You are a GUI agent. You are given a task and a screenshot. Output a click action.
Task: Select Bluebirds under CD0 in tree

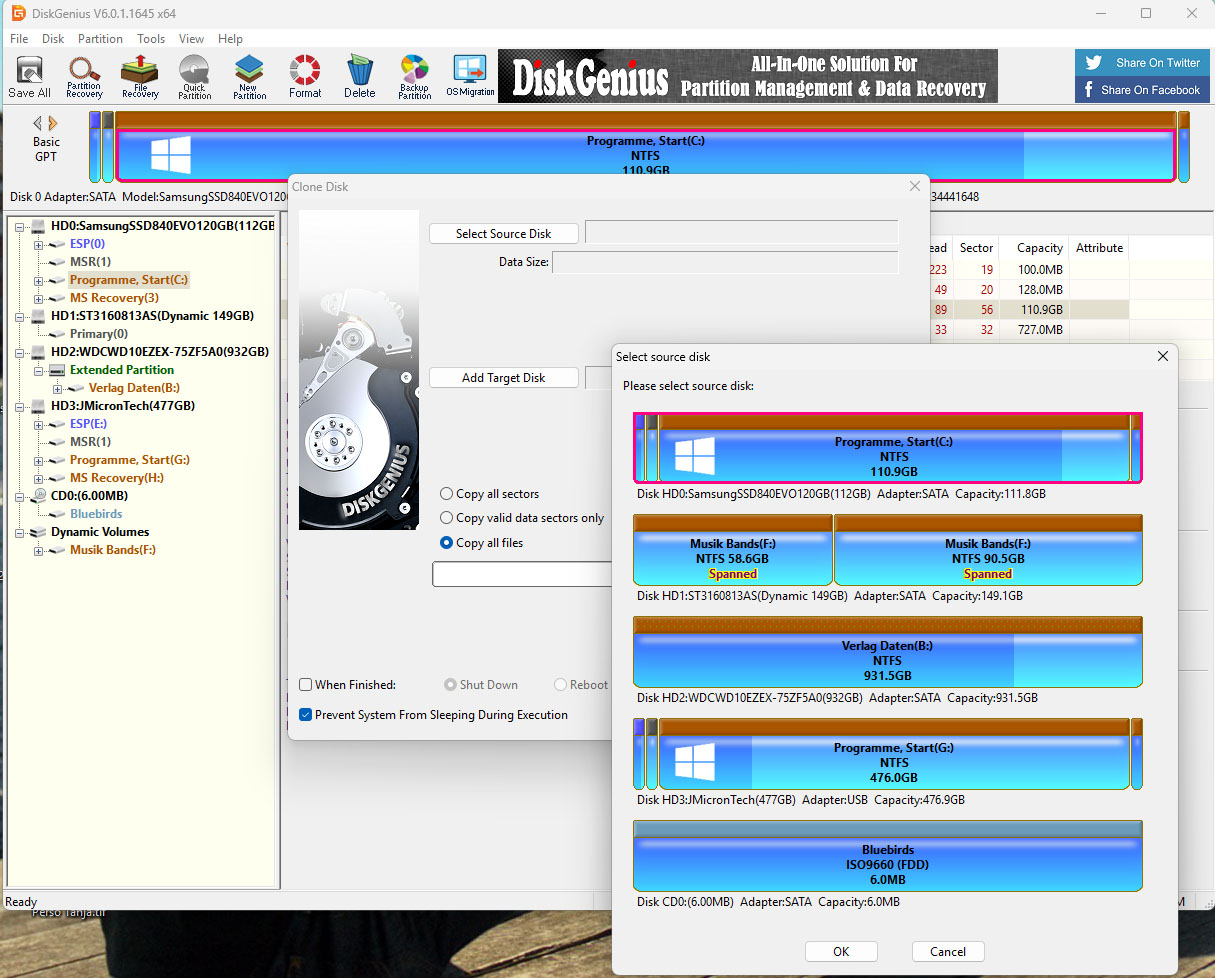(96, 514)
